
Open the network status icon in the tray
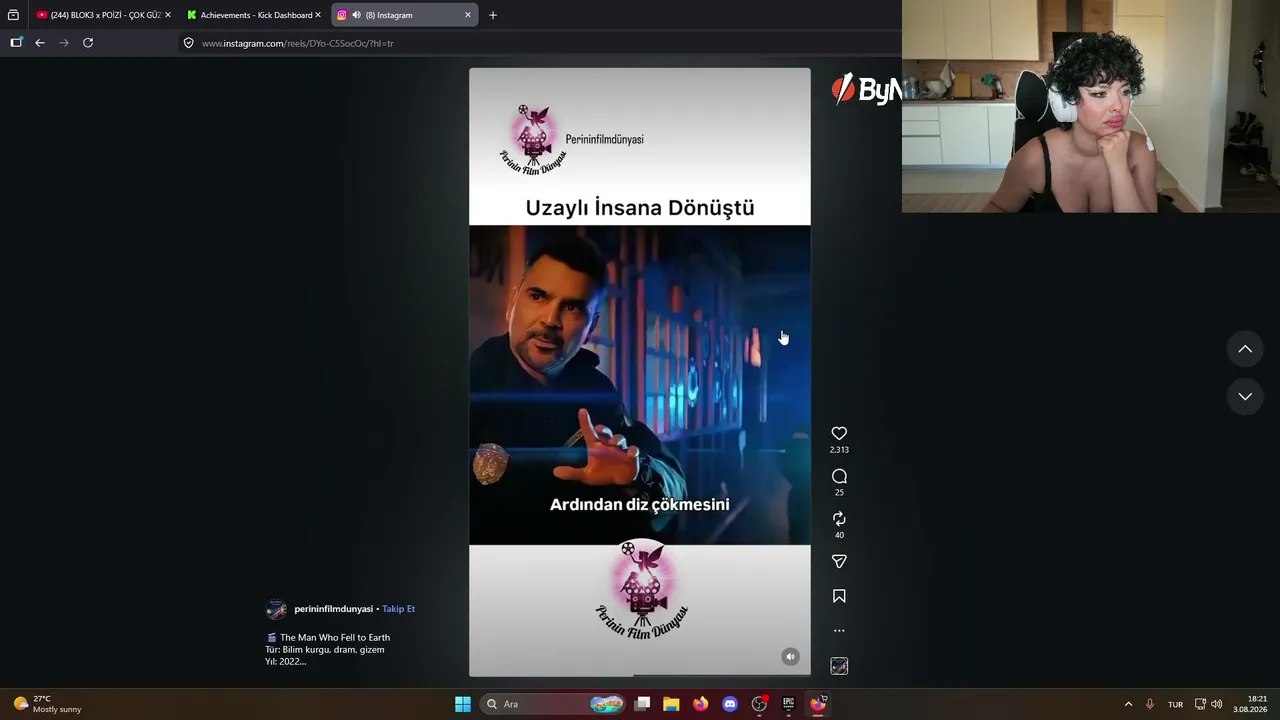[x=1200, y=704]
